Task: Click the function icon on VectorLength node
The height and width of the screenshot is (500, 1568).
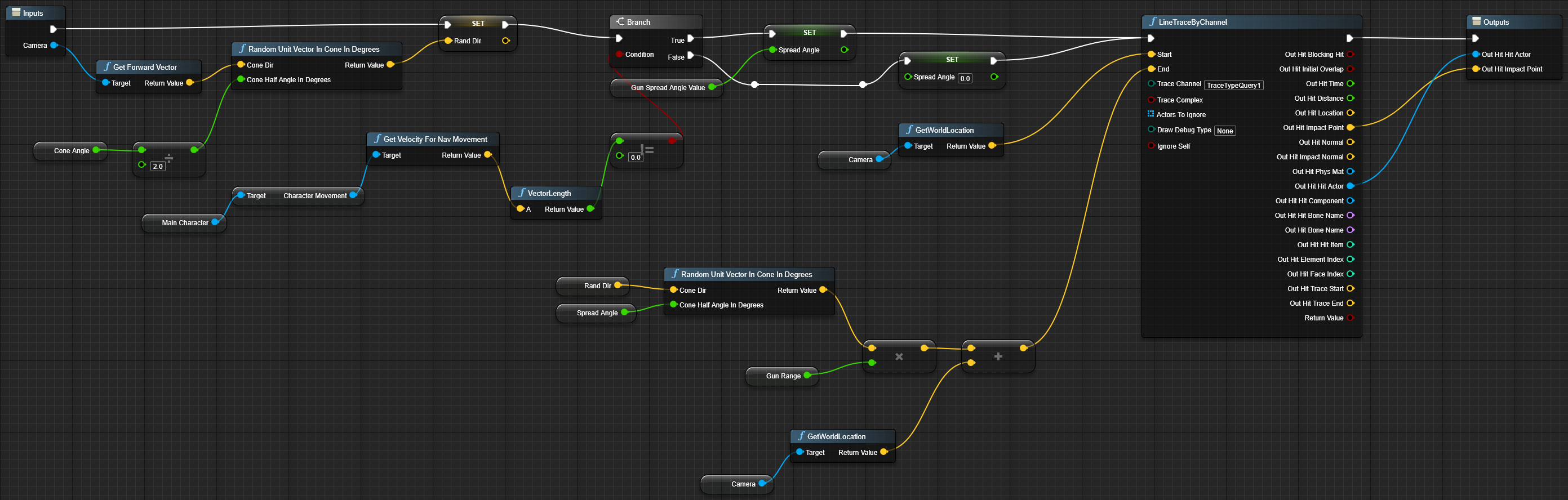Action: click(521, 194)
